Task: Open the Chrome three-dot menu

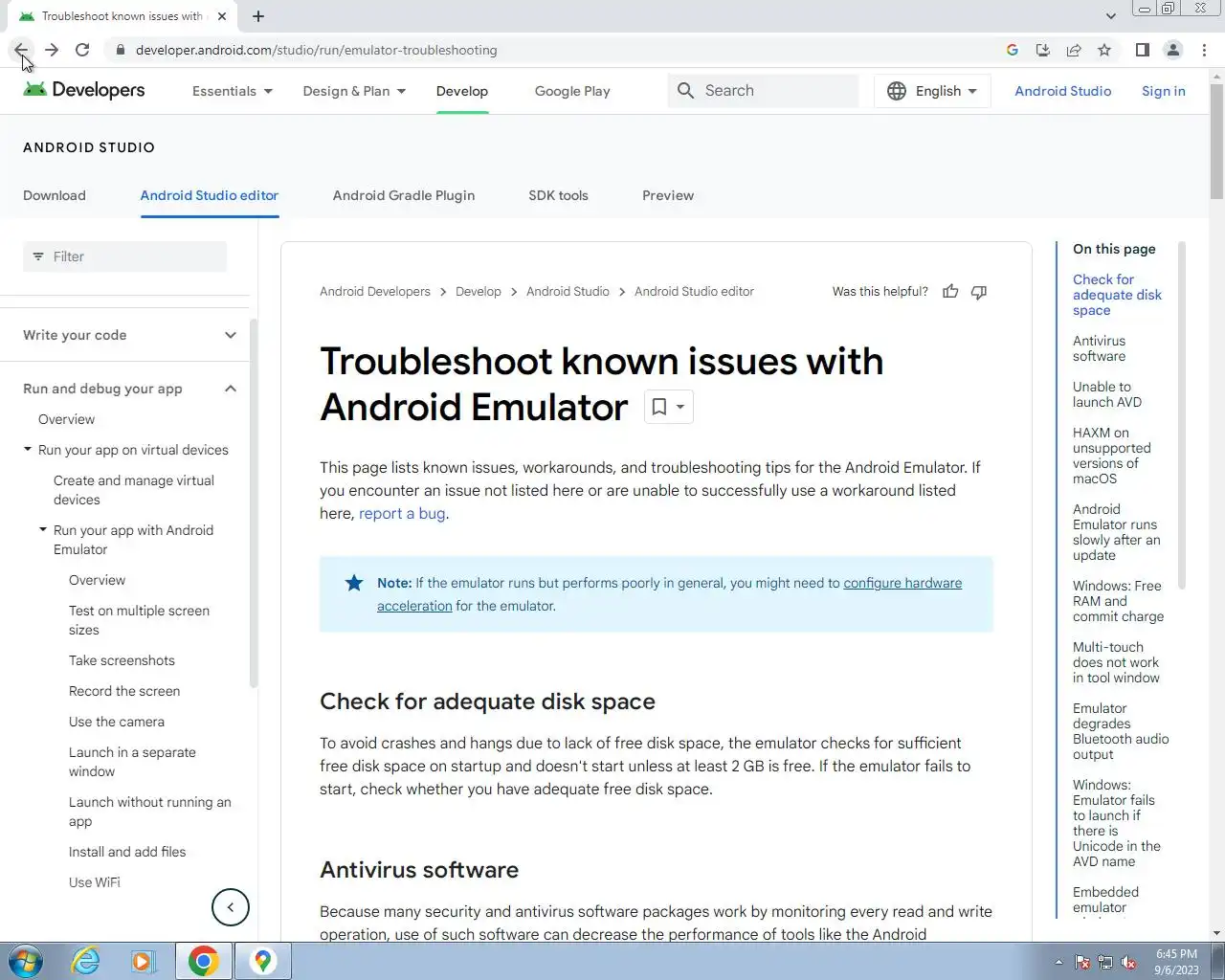Action: point(1204,50)
